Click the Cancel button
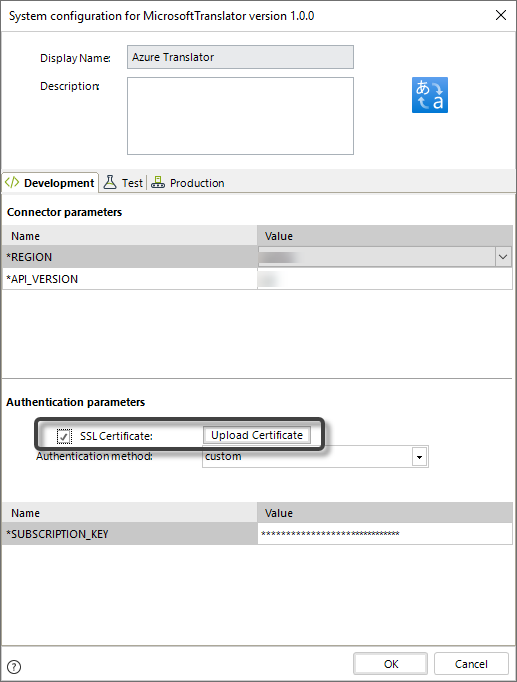 pyautogui.click(x=471, y=664)
